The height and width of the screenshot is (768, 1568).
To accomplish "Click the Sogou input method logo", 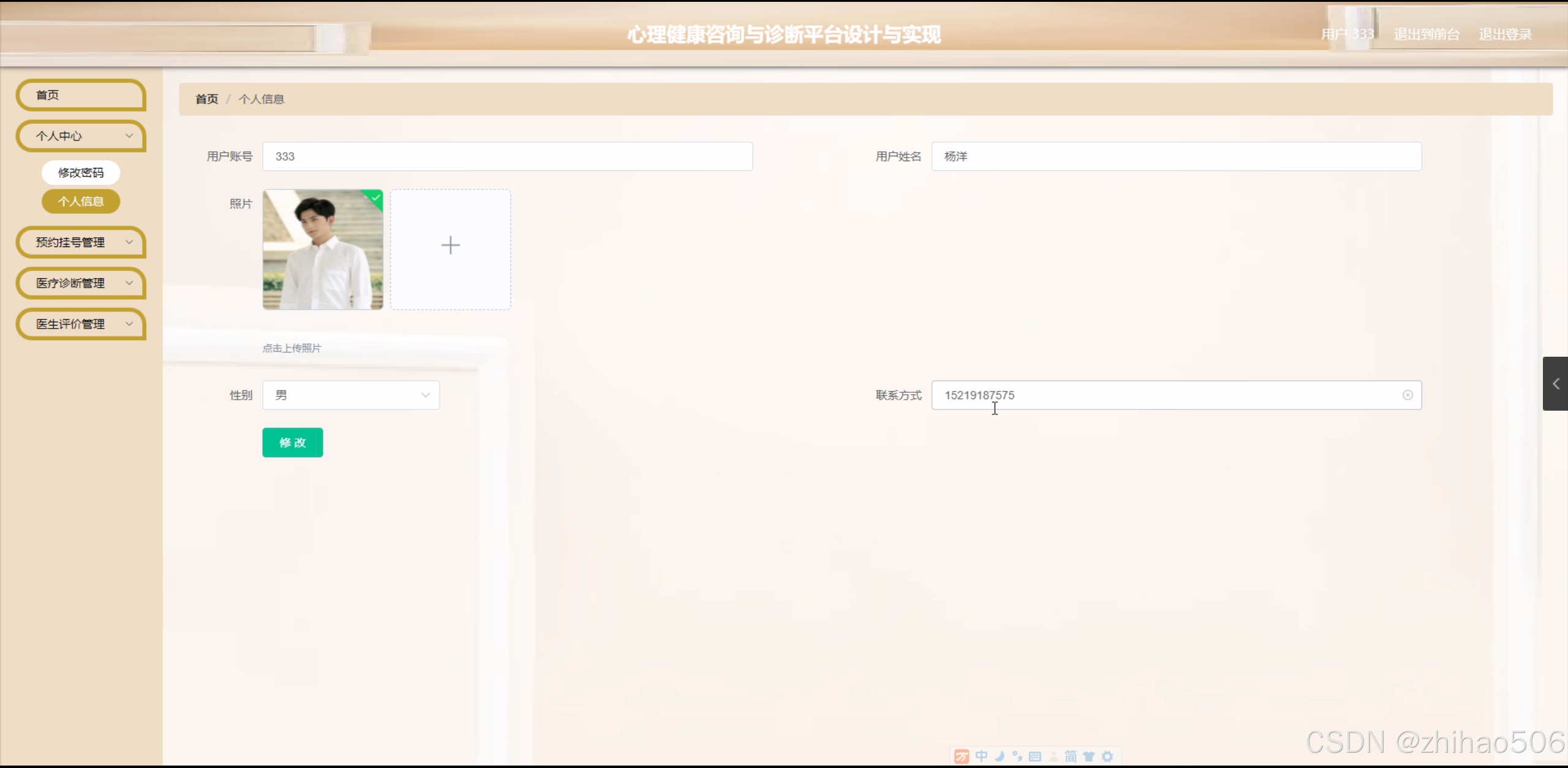I will tap(962, 756).
